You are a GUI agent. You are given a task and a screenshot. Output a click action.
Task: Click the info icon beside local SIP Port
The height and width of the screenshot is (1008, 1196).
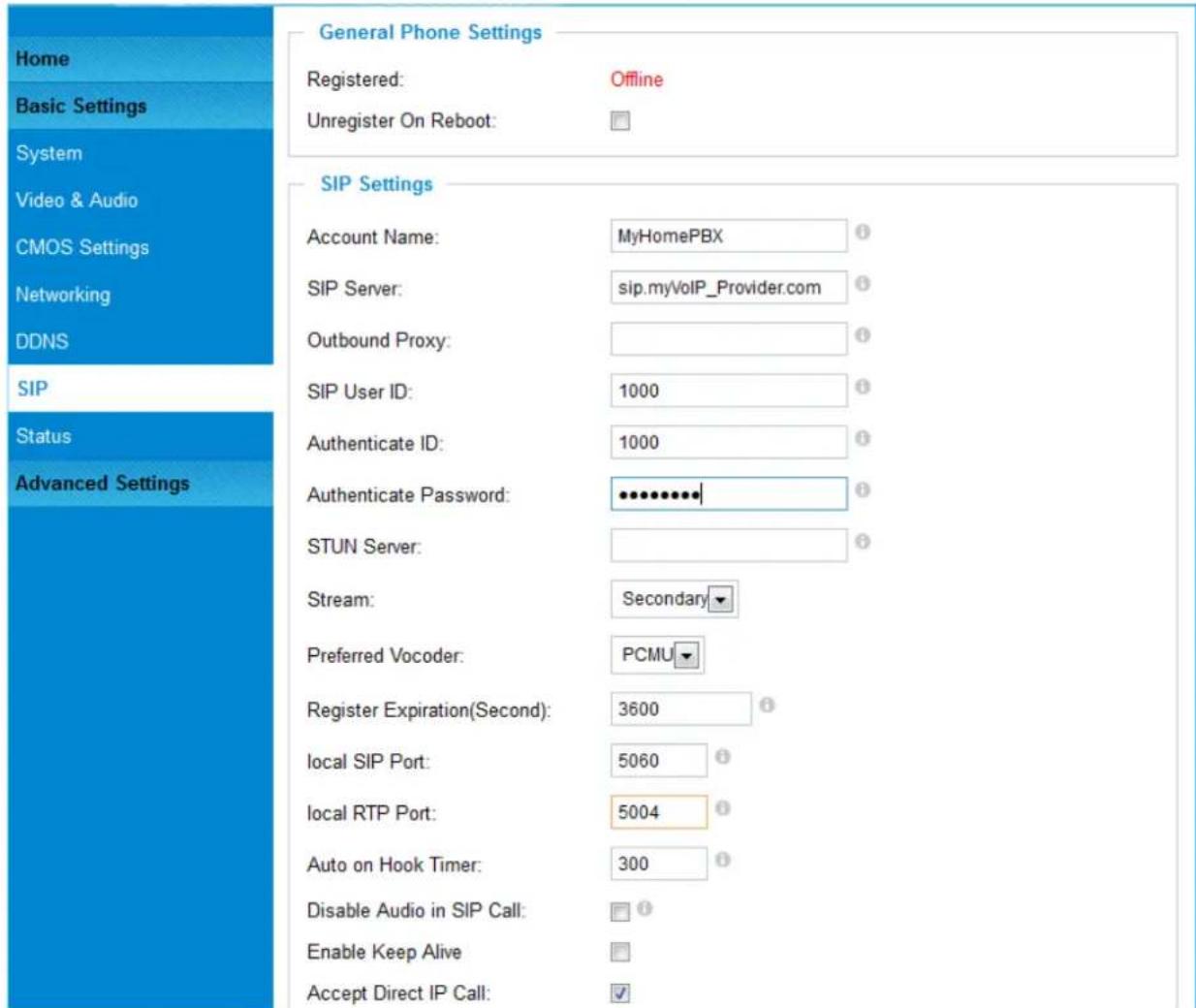722,757
